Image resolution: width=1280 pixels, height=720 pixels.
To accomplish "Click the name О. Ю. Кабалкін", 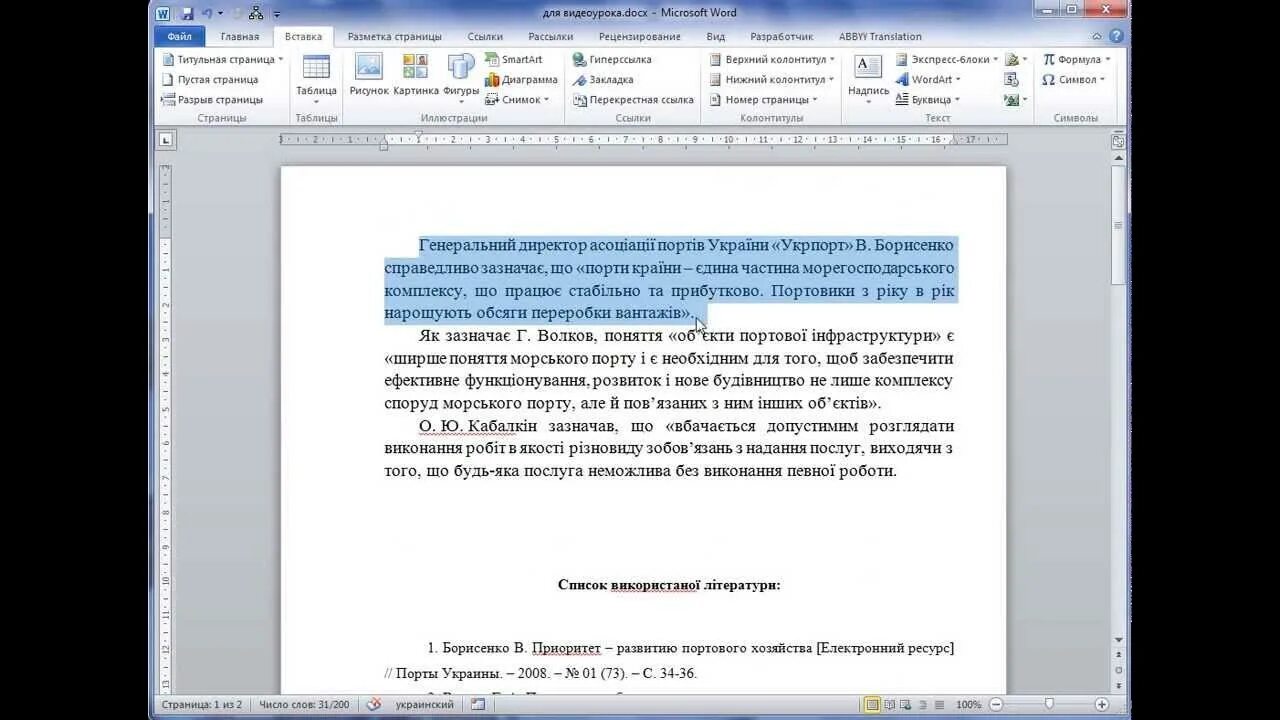I will tap(478, 426).
